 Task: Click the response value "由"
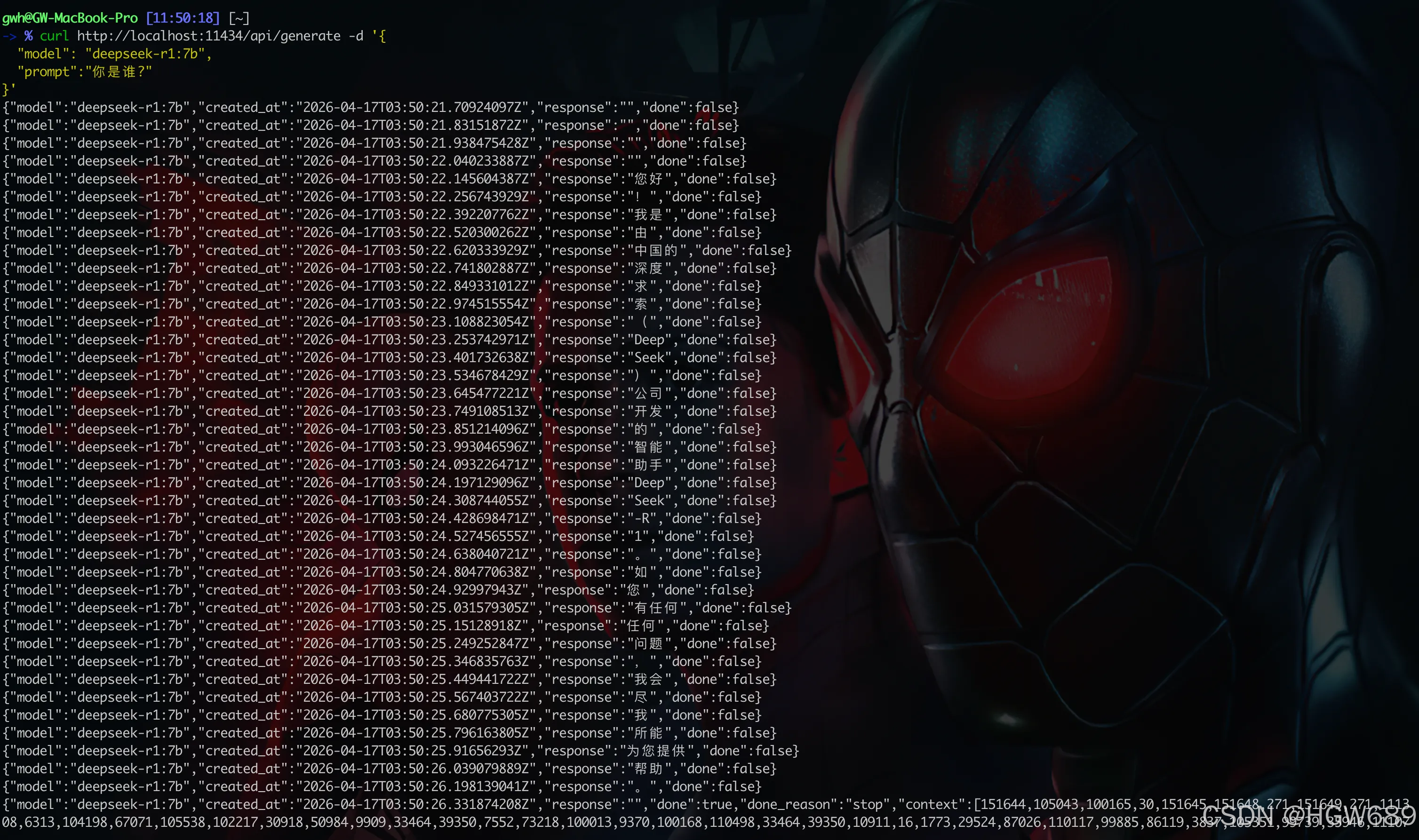pyautogui.click(x=641, y=233)
